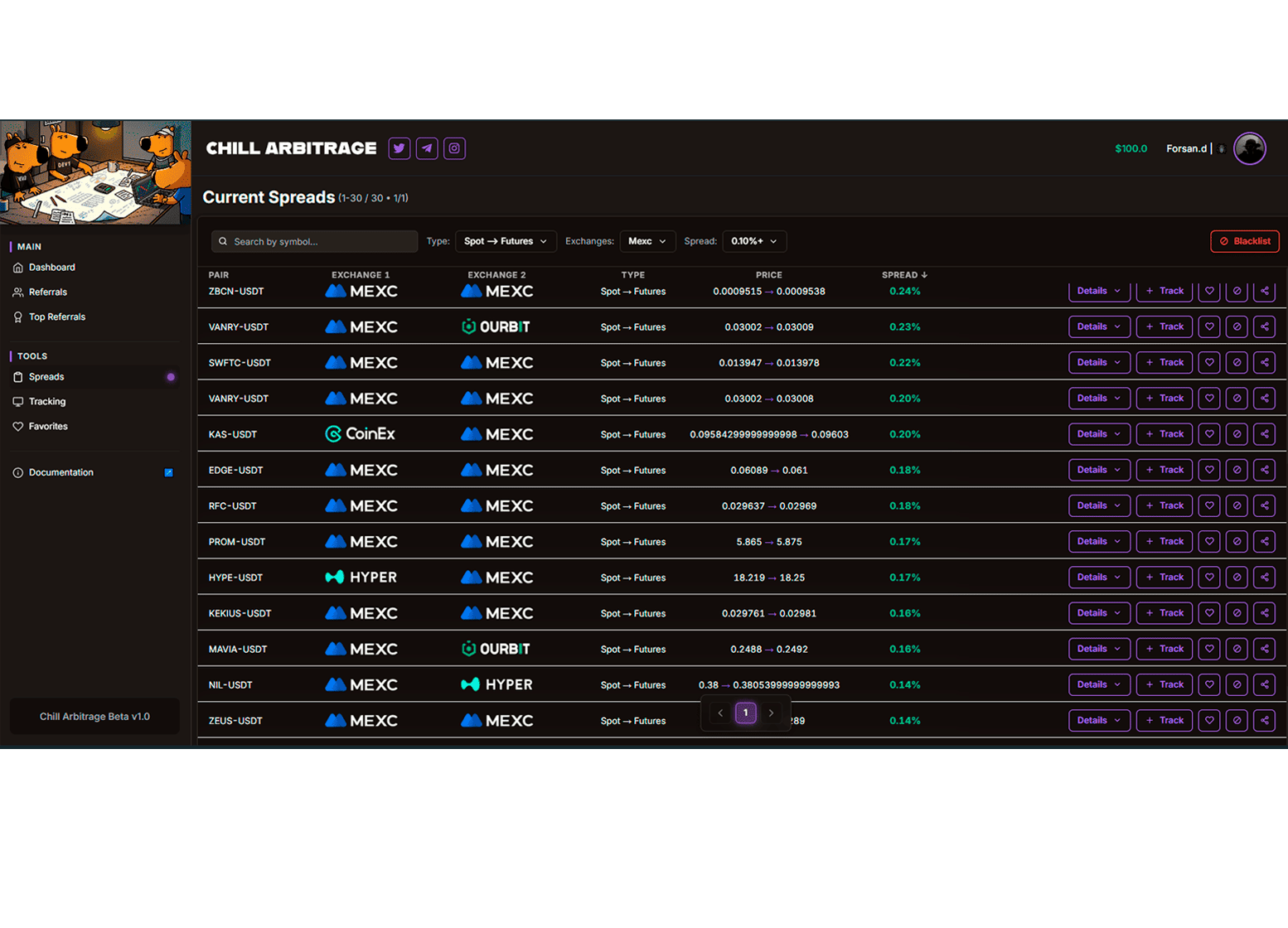Image resolution: width=1288 pixels, height=928 pixels.
Task: Toggle favorite heart for PROM-USDT
Action: tap(1209, 542)
